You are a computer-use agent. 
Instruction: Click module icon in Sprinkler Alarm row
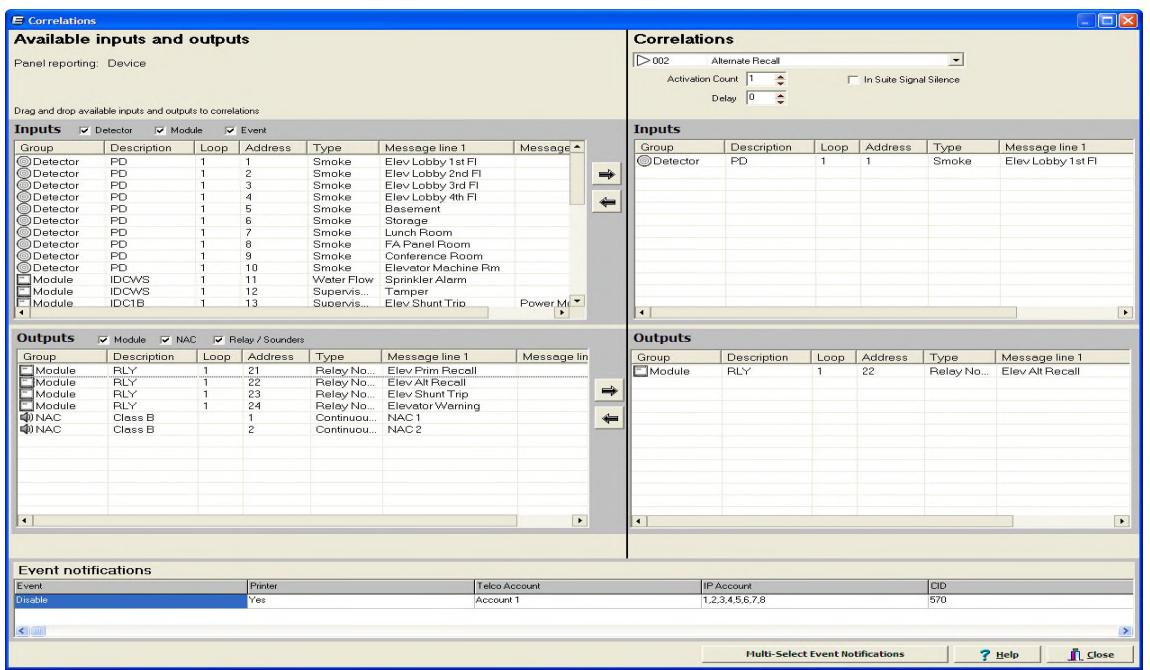pos(24,279)
